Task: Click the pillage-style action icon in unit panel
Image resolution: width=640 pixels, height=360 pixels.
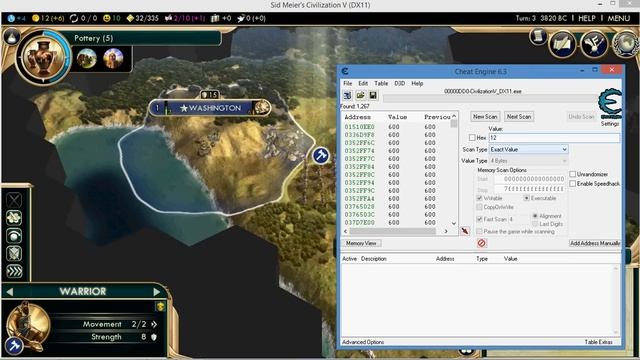Action: 14,218
